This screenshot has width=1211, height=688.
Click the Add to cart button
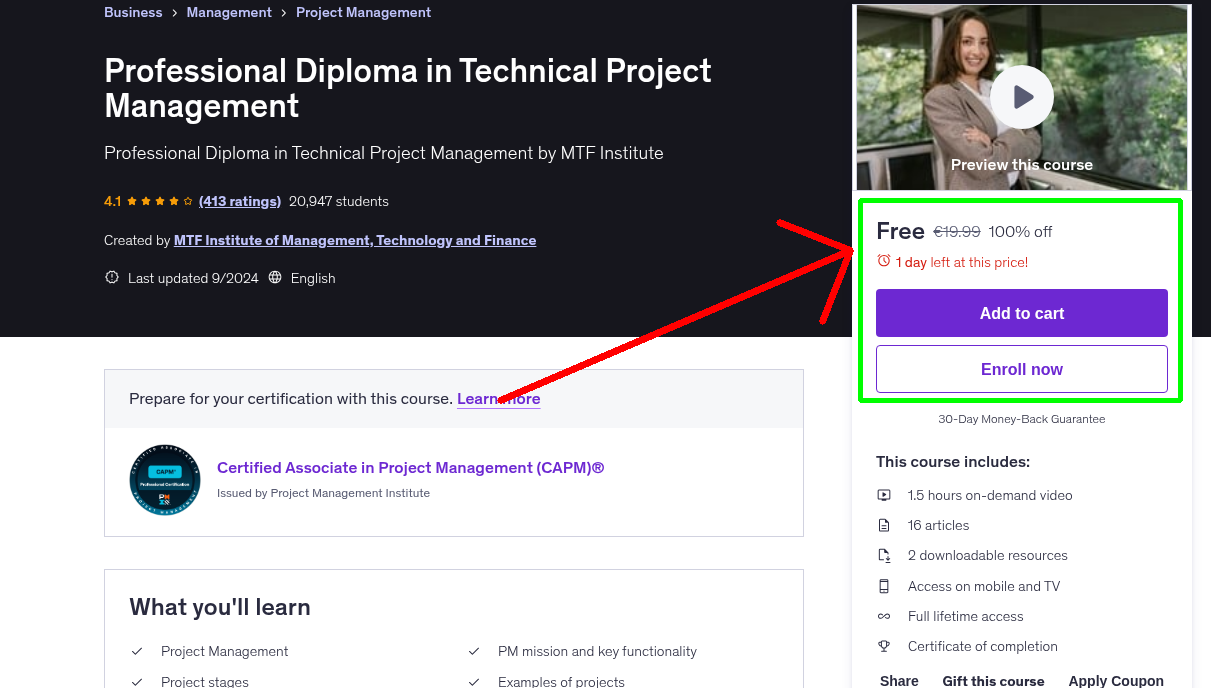pyautogui.click(x=1022, y=313)
